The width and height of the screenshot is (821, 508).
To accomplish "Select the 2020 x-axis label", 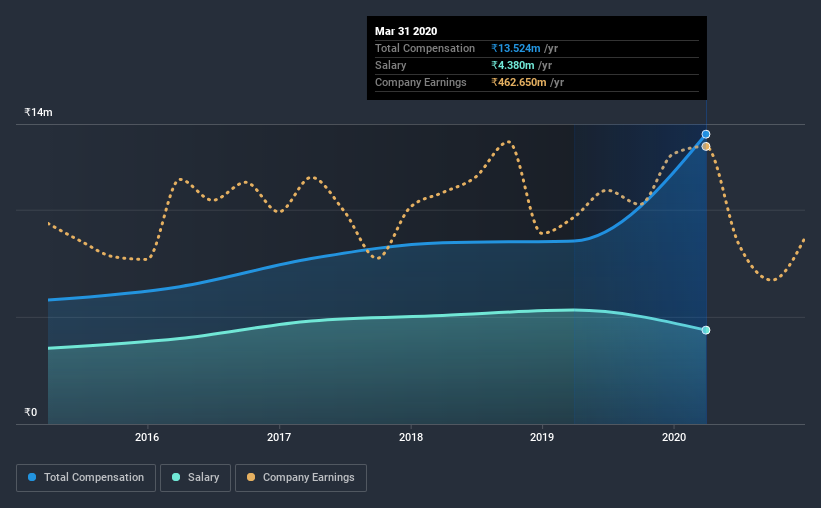I will point(674,437).
